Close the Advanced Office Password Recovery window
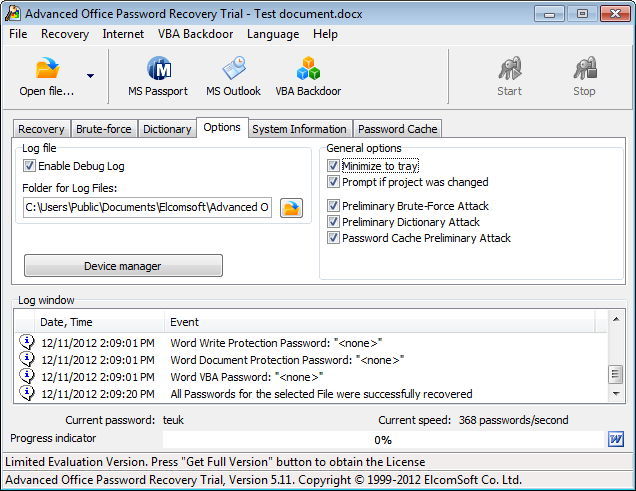 coord(615,14)
